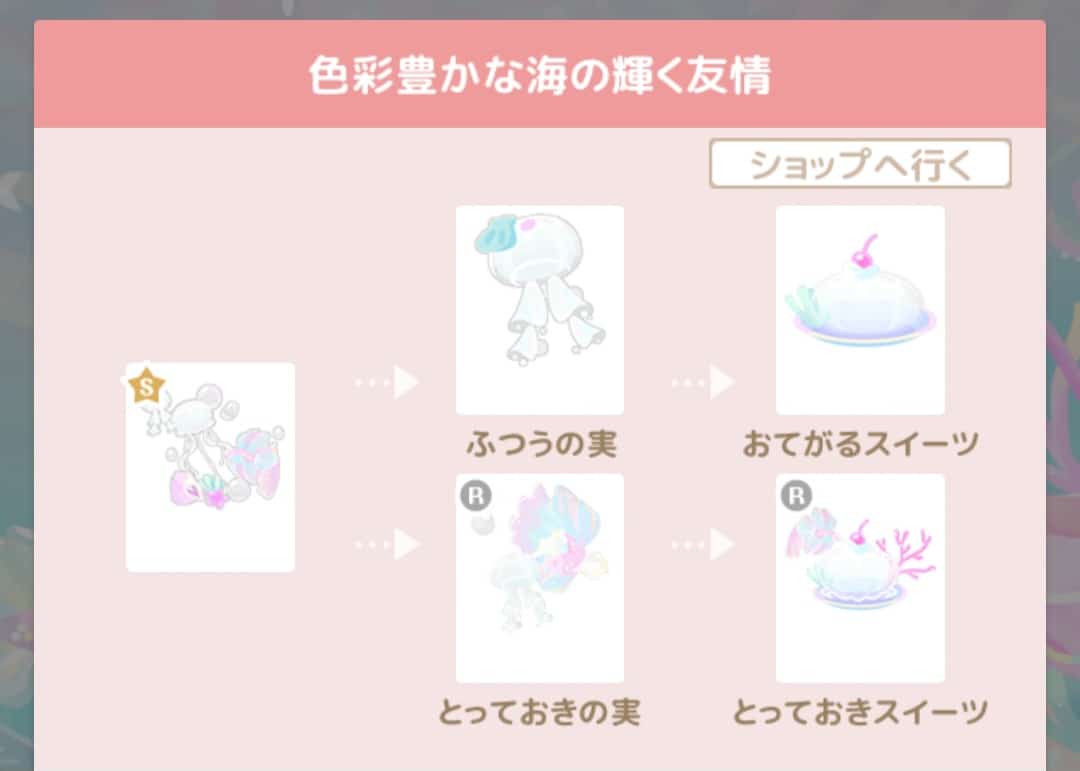Click the とっておきスイーツ label text
Screen dimensions: 1080x771
860,712
